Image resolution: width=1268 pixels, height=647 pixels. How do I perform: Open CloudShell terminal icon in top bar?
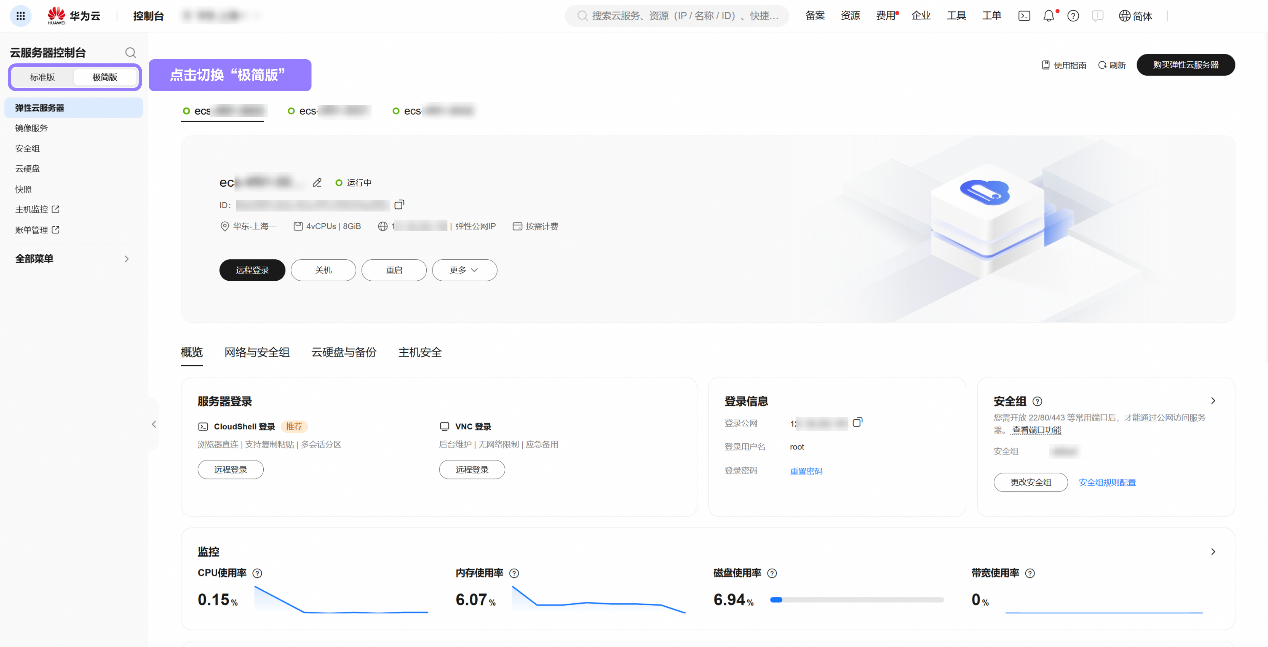(1024, 16)
